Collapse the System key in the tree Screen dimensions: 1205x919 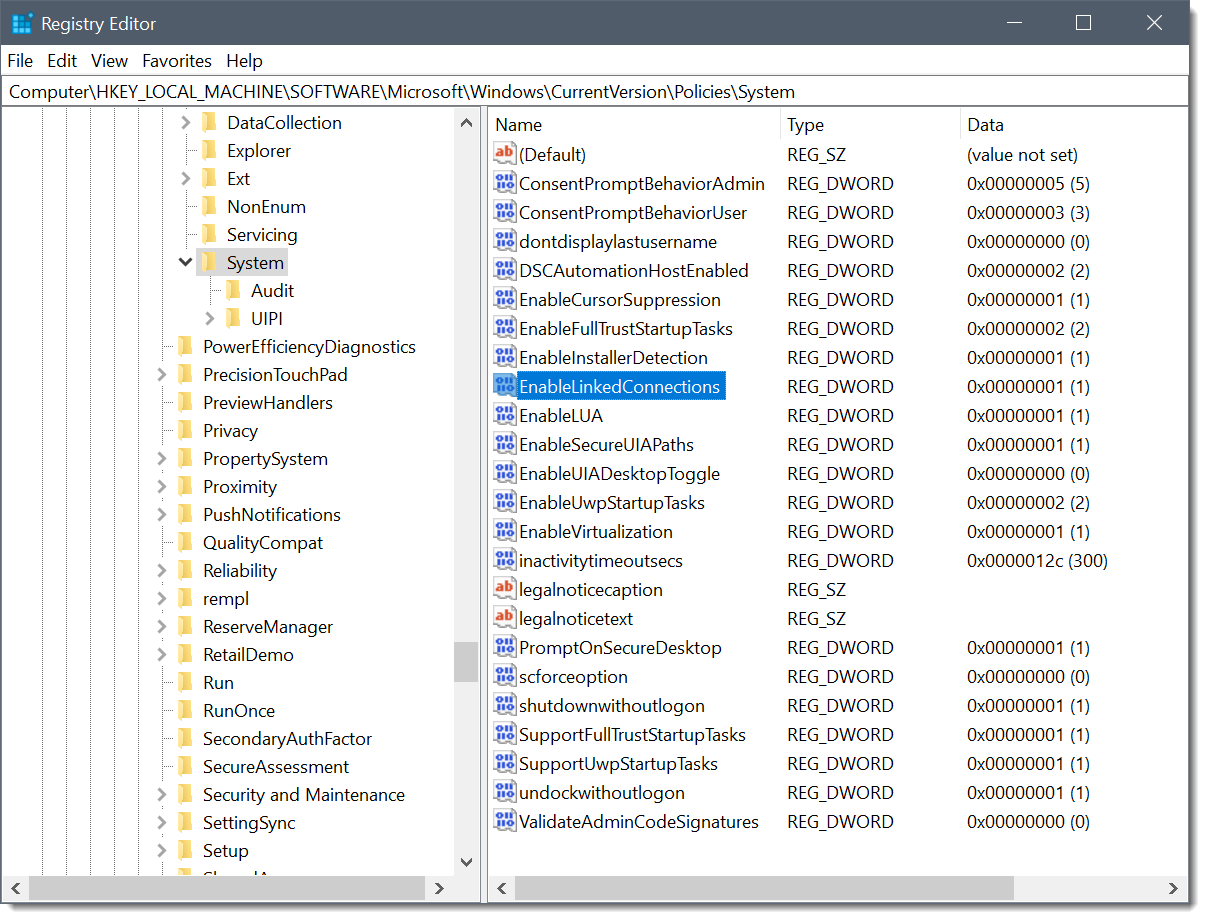pyautogui.click(x=185, y=262)
